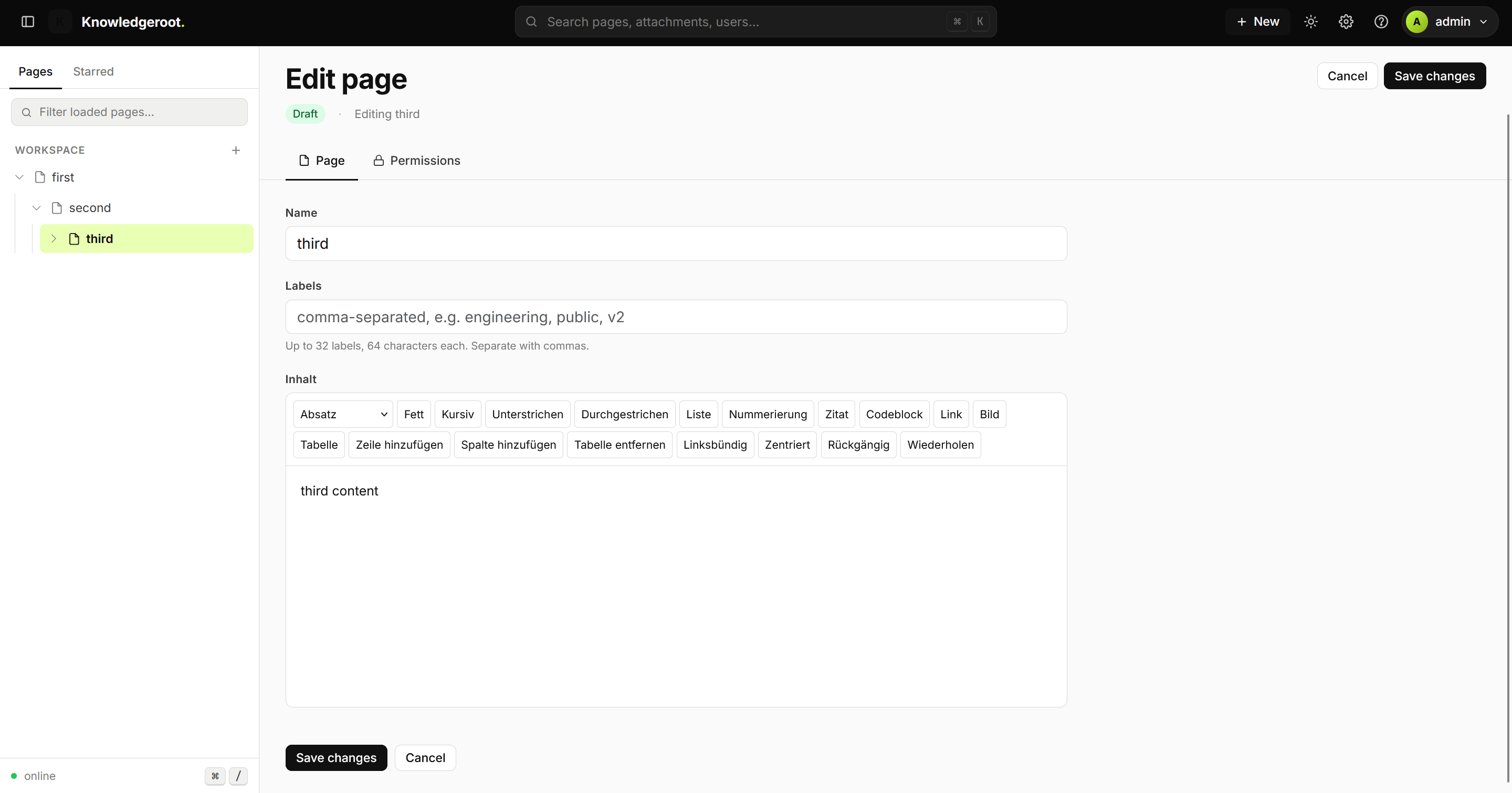The width and height of the screenshot is (1512, 793).
Task: Focus the Filter loaded pages field
Action: [x=129, y=112]
